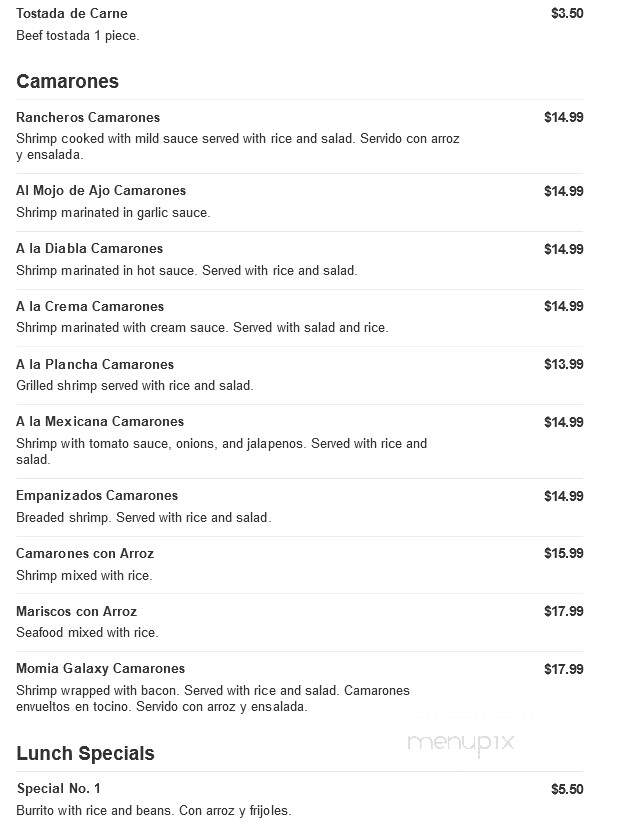
Task: Open Momia Galaxy Camarones item
Action: [x=101, y=669]
